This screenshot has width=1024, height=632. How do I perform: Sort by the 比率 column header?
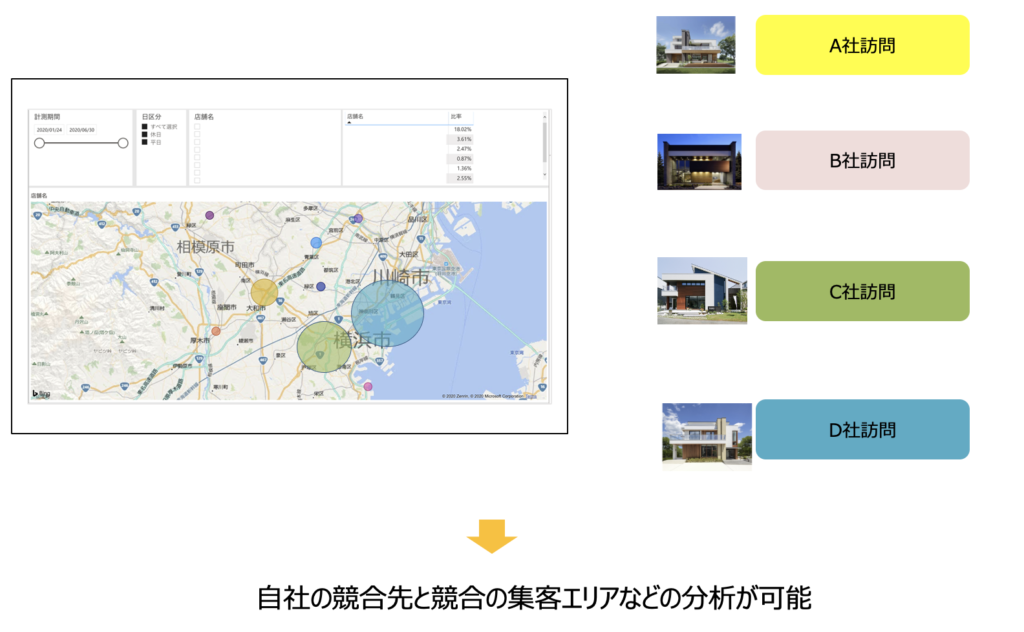click(456, 117)
